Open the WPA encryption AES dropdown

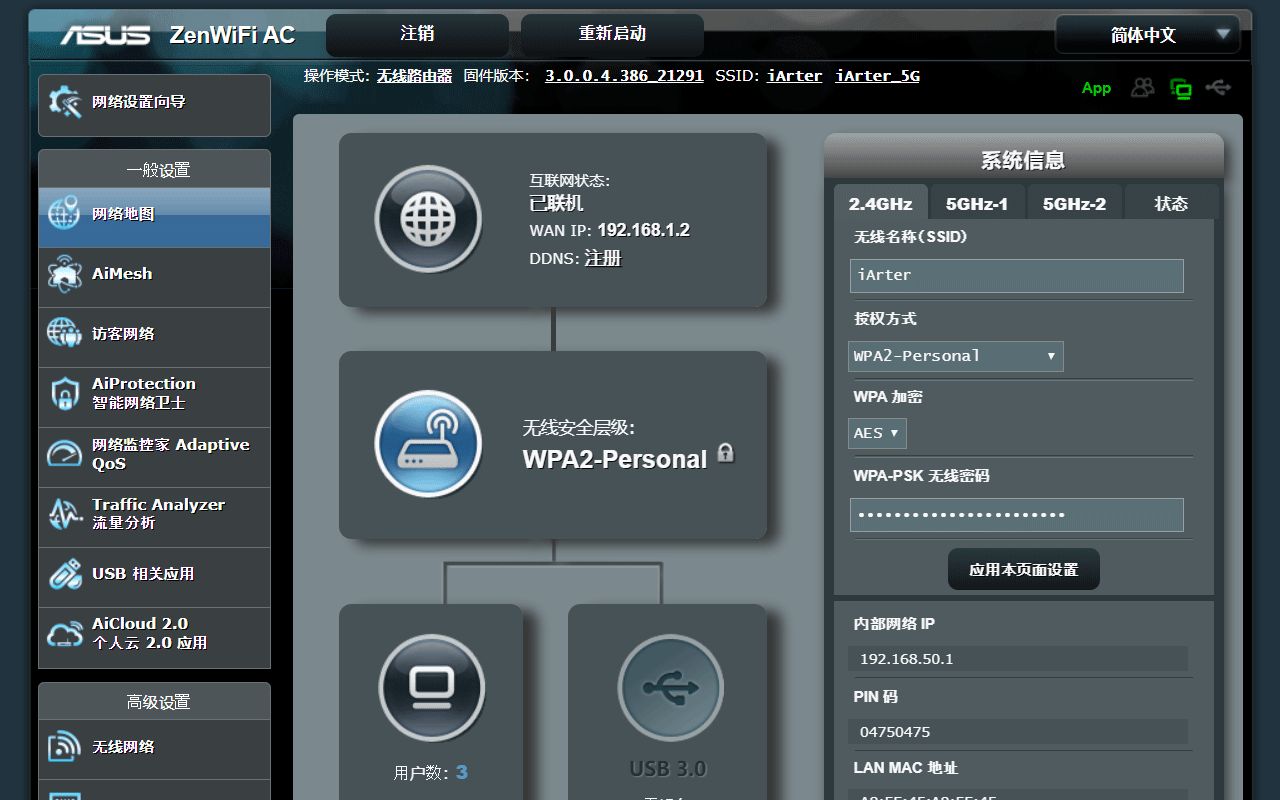[x=877, y=433]
